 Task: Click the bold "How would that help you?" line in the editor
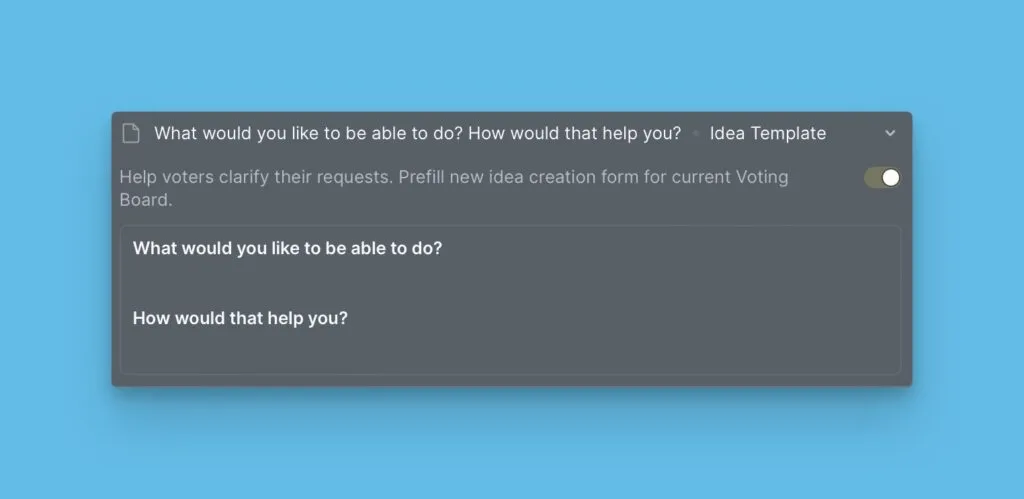[x=240, y=318]
